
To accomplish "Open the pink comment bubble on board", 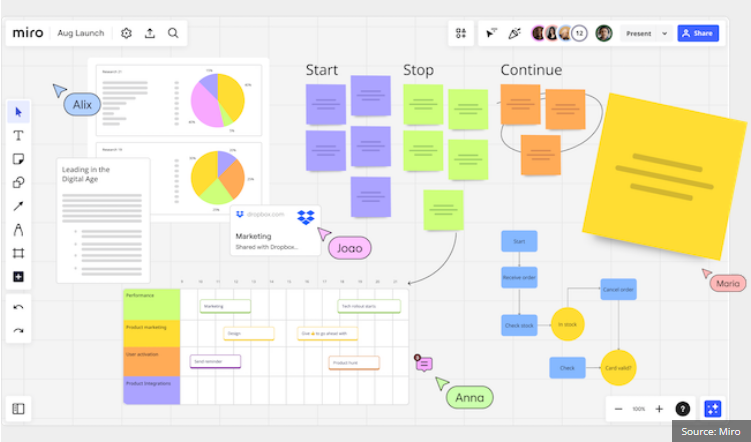I will pos(424,364).
